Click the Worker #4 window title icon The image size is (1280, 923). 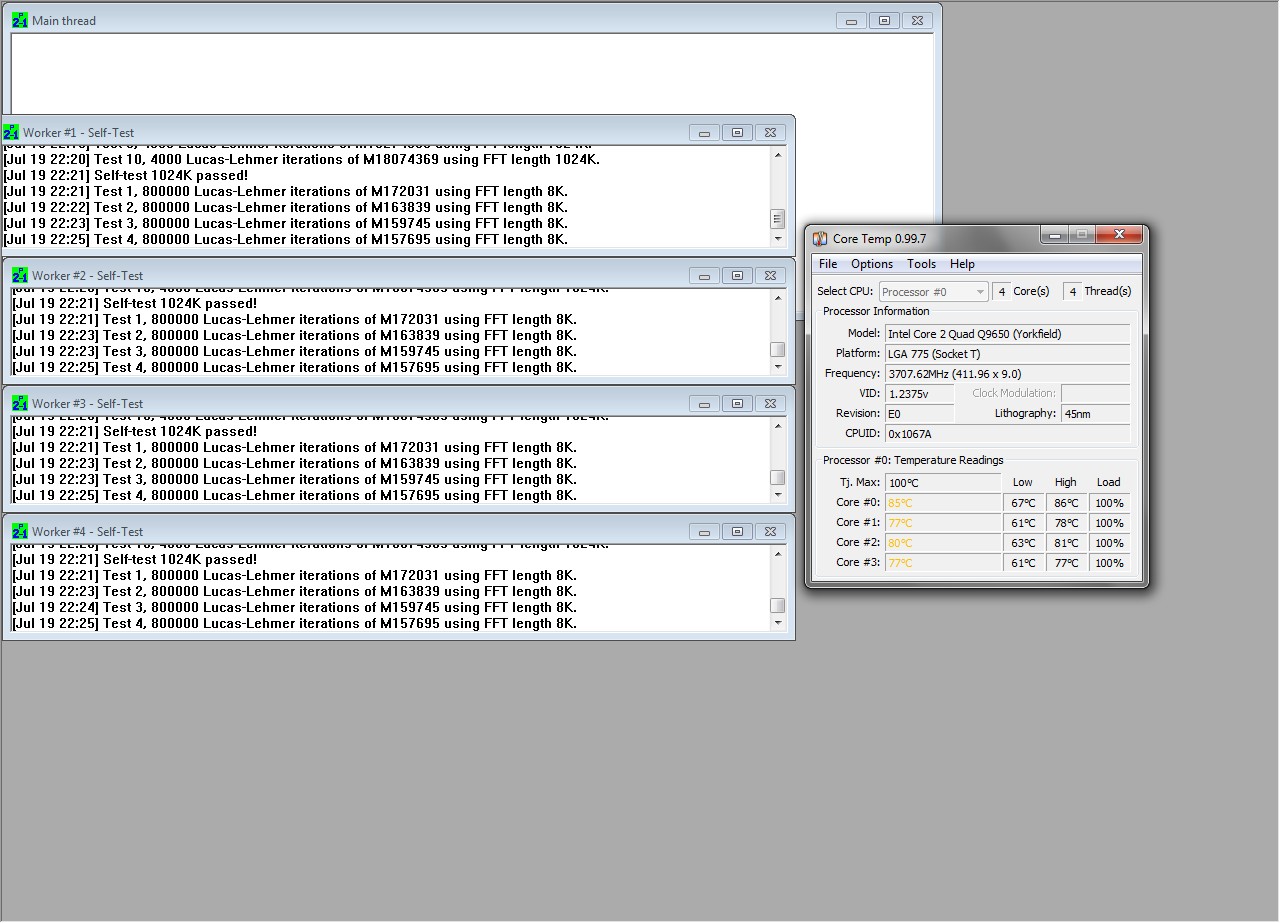[x=20, y=531]
